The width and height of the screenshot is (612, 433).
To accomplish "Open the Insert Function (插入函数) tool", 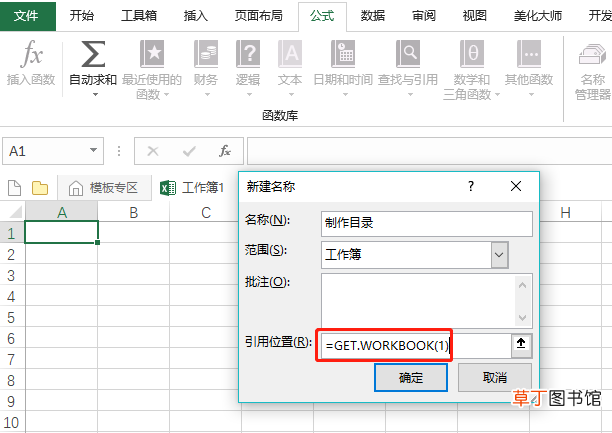I will (x=31, y=62).
